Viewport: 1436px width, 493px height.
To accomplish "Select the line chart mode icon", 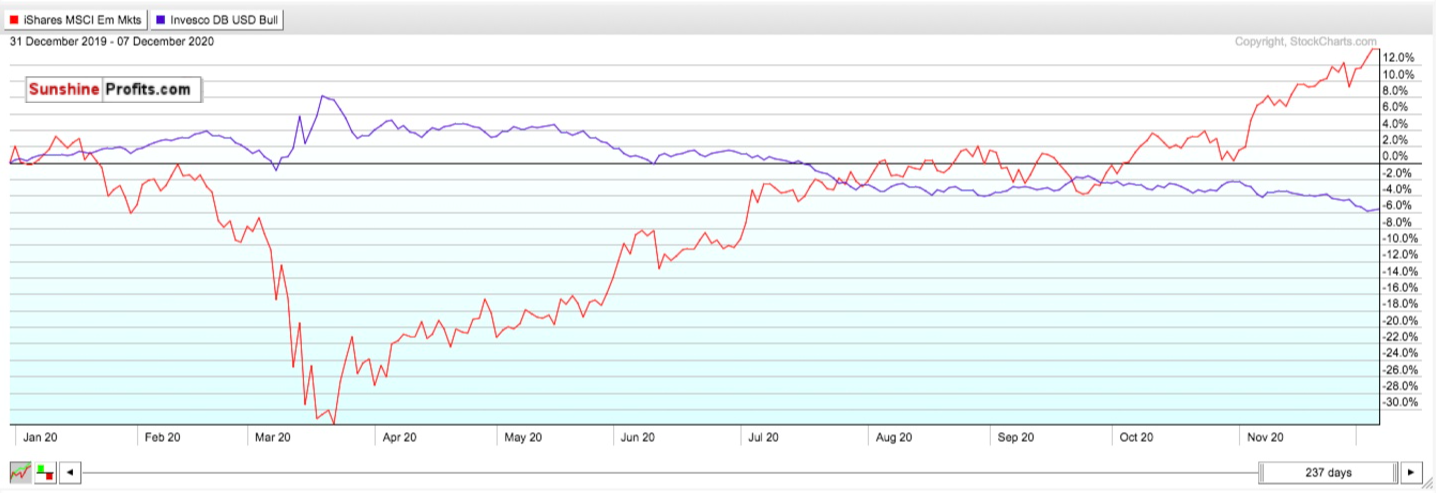I will coord(20,472).
